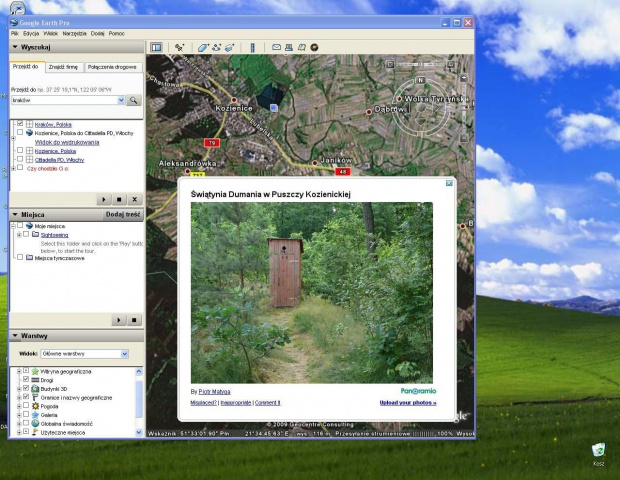Screen dimensions: 620x480
Task: Click the Sightseeing folder icon
Action: pos(35,235)
